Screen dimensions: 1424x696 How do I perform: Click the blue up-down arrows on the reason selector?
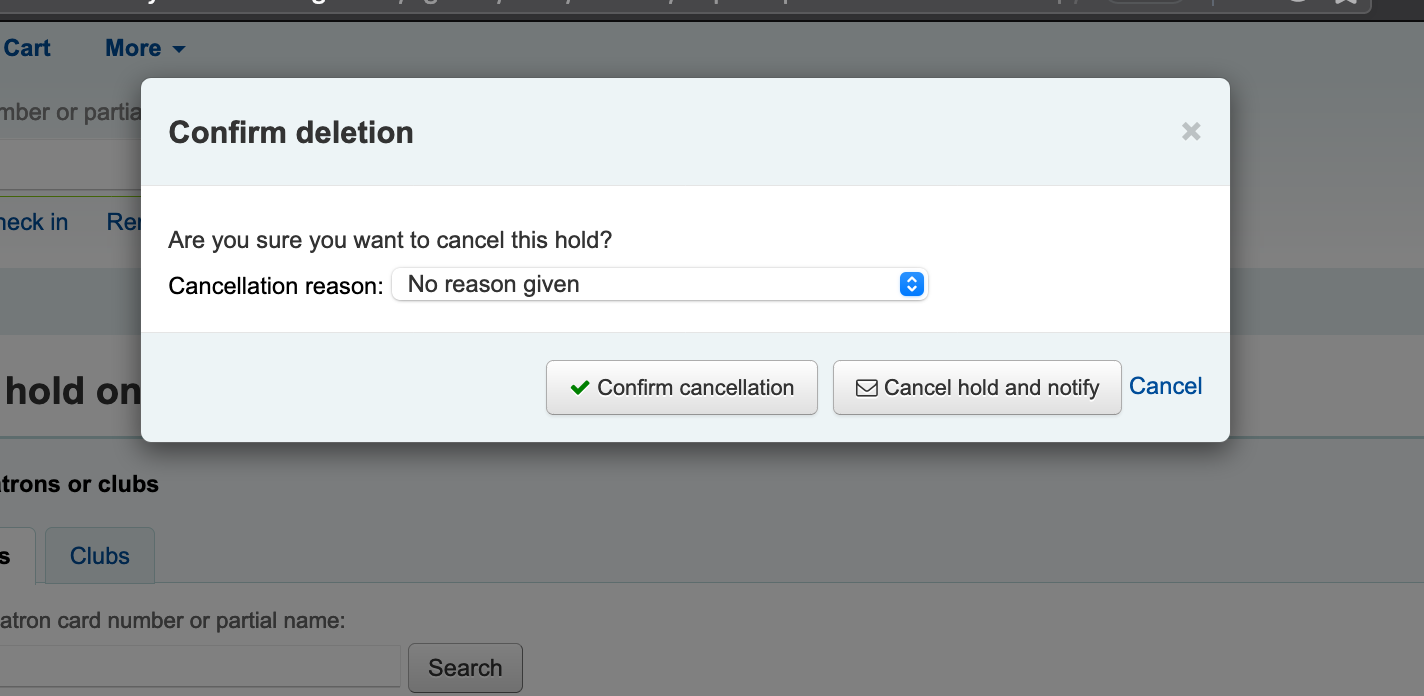click(x=911, y=285)
